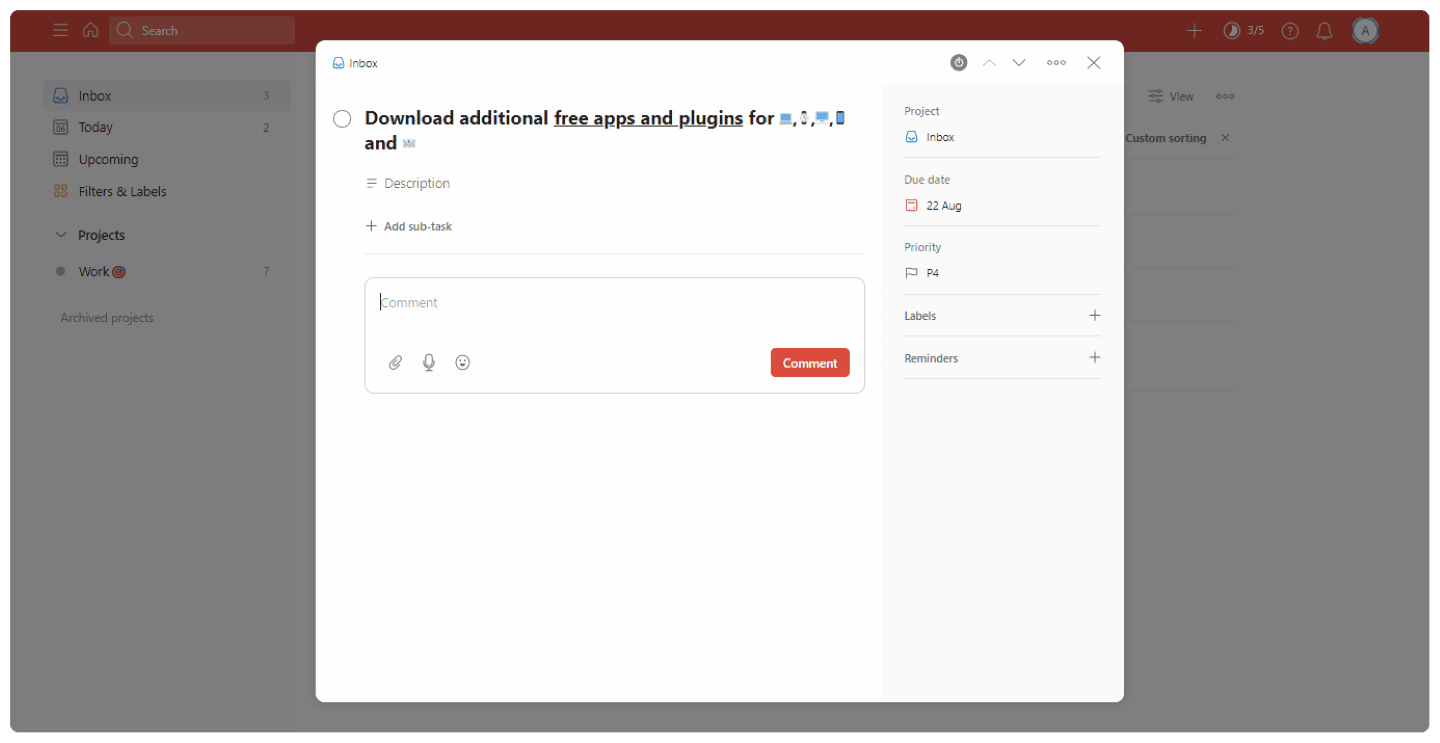Screen dimensions: 1440x743
Task: Follow the free apps and plugins link
Action: pos(648,118)
